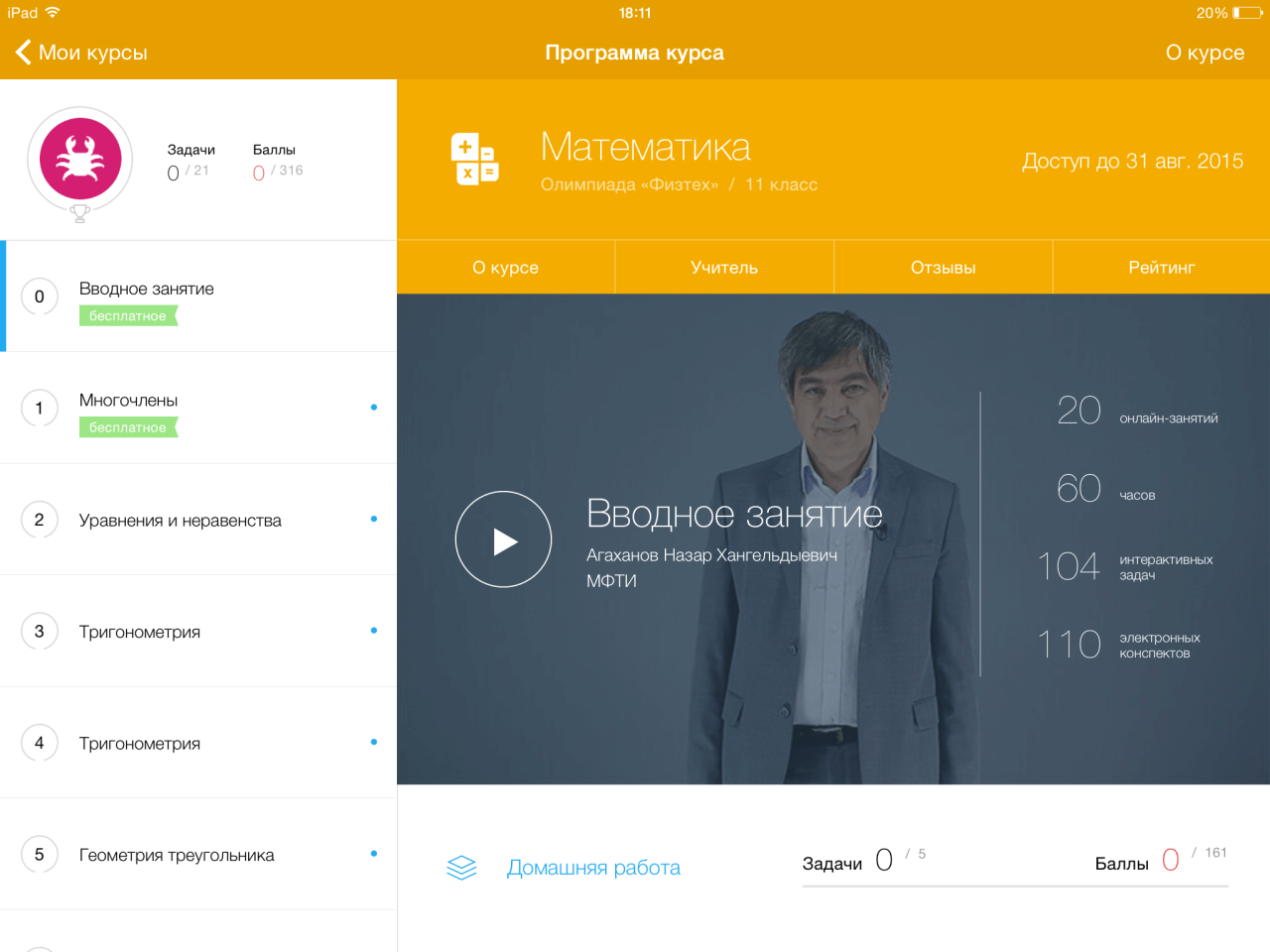This screenshot has width=1270, height=952.
Task: Tap the 18:11 clock in status bar
Action: [635, 13]
